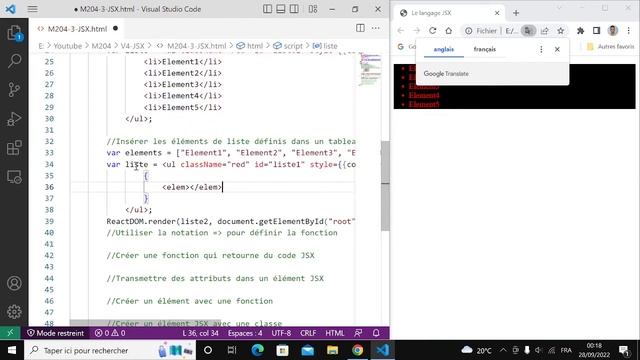Click the Taper ici pour rechercher box
Screen dimensions: 640x360
point(110,350)
